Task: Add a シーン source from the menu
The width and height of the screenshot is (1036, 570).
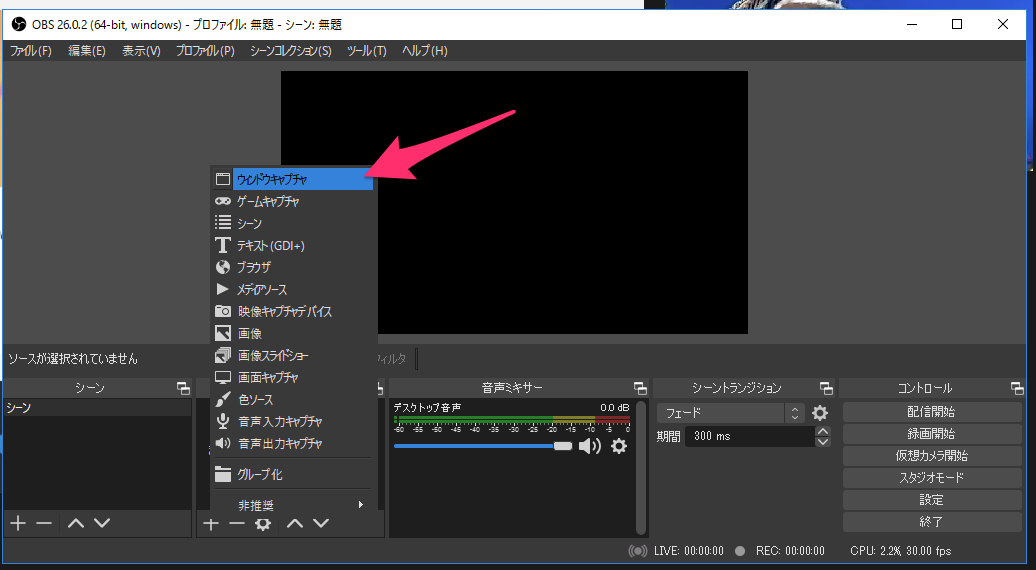Action: [x=293, y=223]
